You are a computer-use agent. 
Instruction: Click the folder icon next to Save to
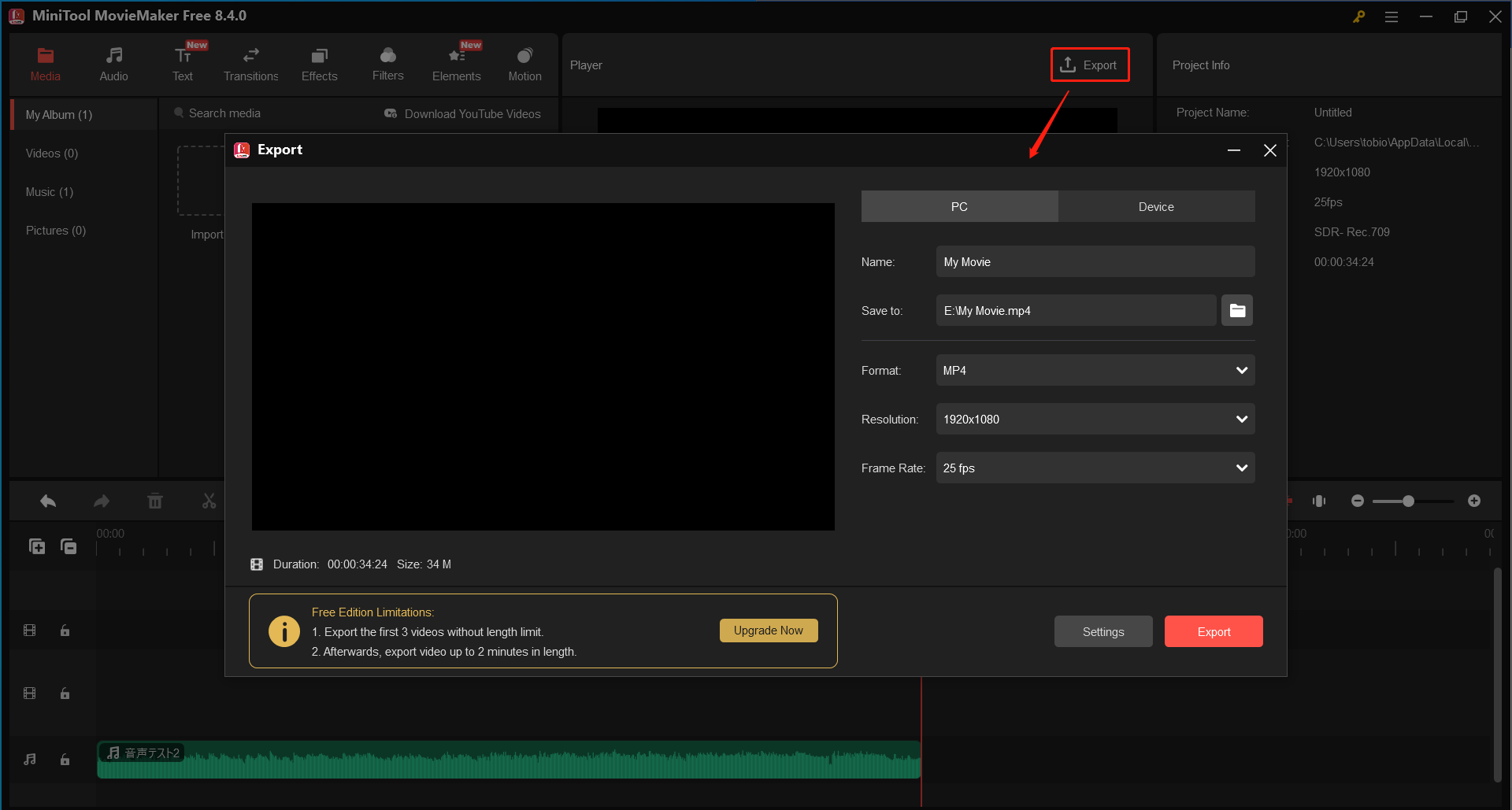tap(1236, 310)
